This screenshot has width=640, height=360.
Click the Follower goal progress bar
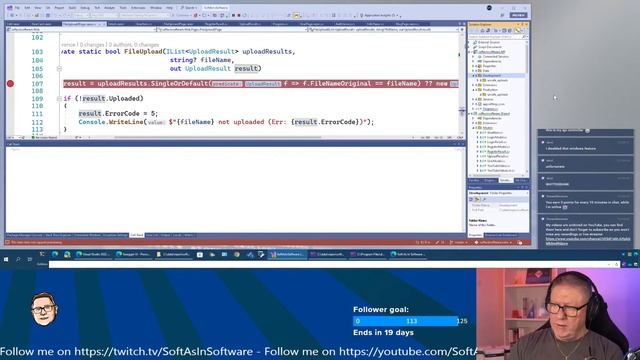(x=406, y=321)
